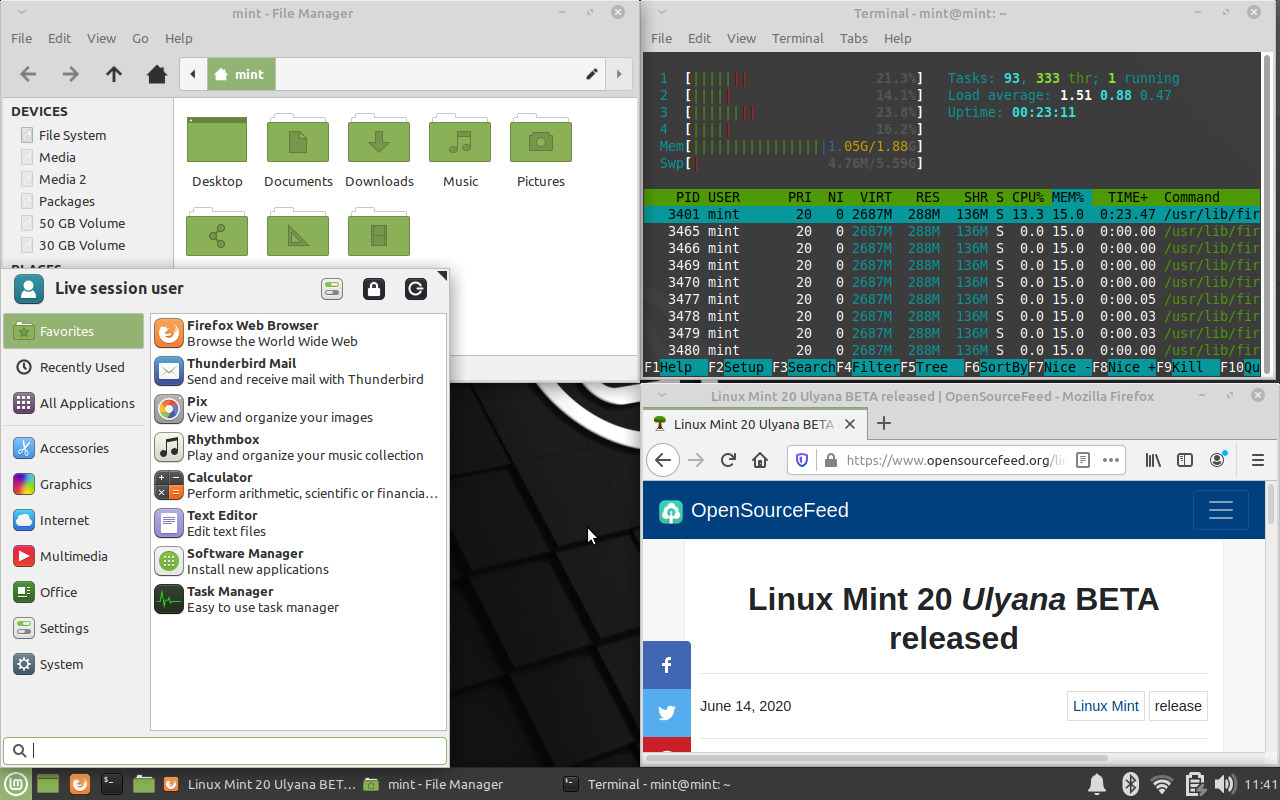The width and height of the screenshot is (1280, 800).
Task: Select Graphics category in menu
Action: (74, 484)
